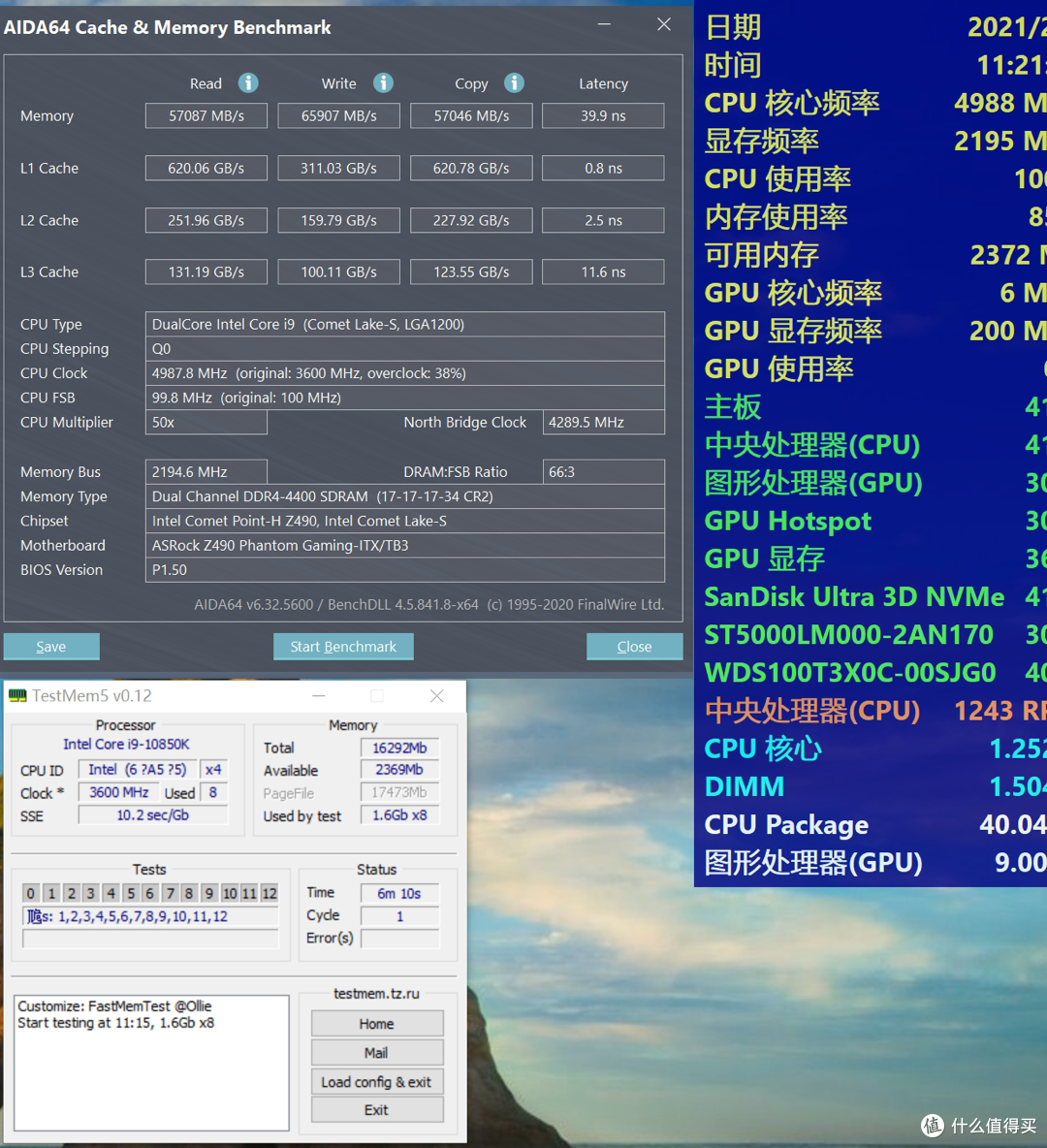The width and height of the screenshot is (1047, 1148).
Task: Open Home link in TestMem5
Action: point(377,1024)
